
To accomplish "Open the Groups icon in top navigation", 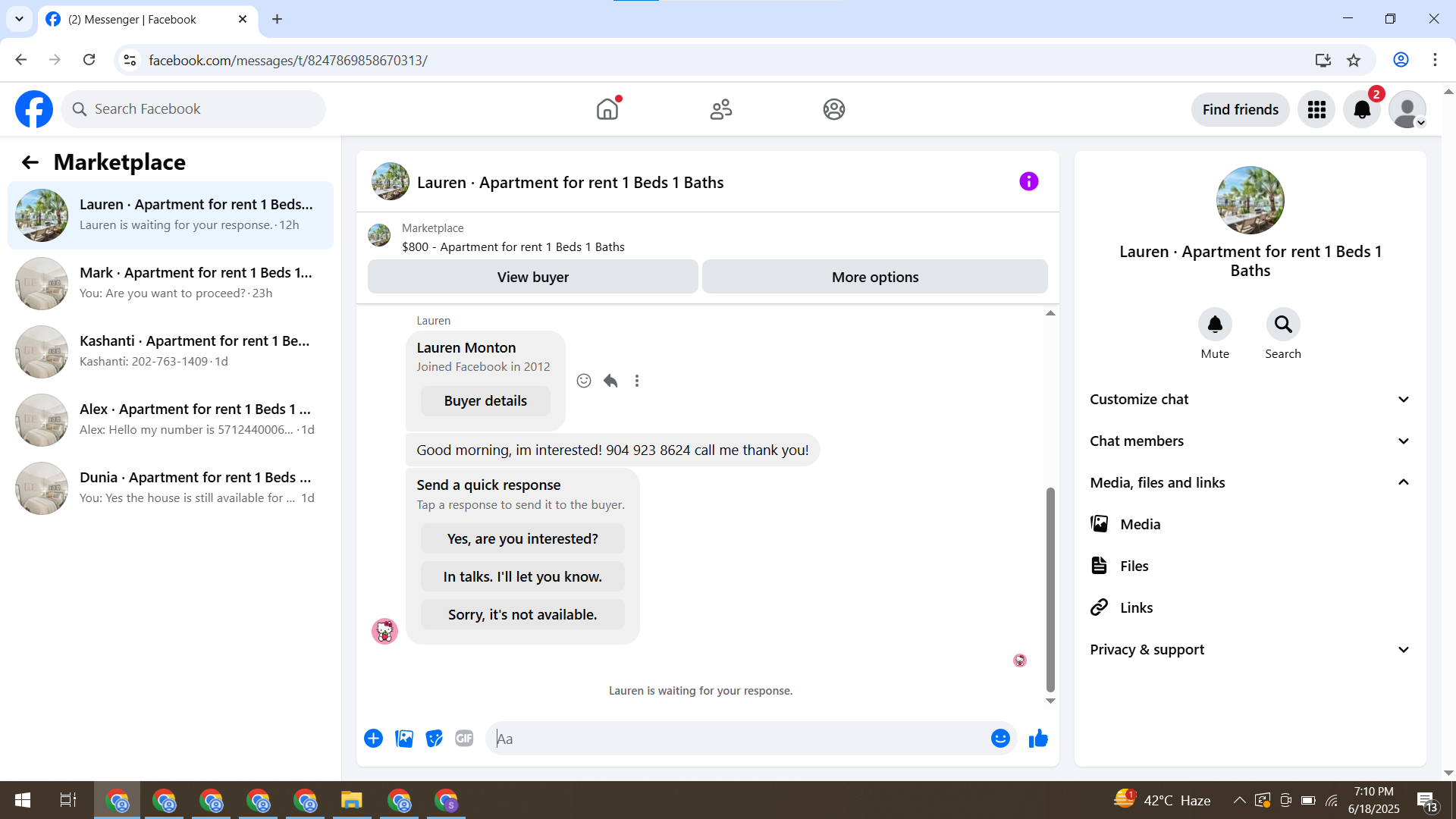I will tap(834, 109).
